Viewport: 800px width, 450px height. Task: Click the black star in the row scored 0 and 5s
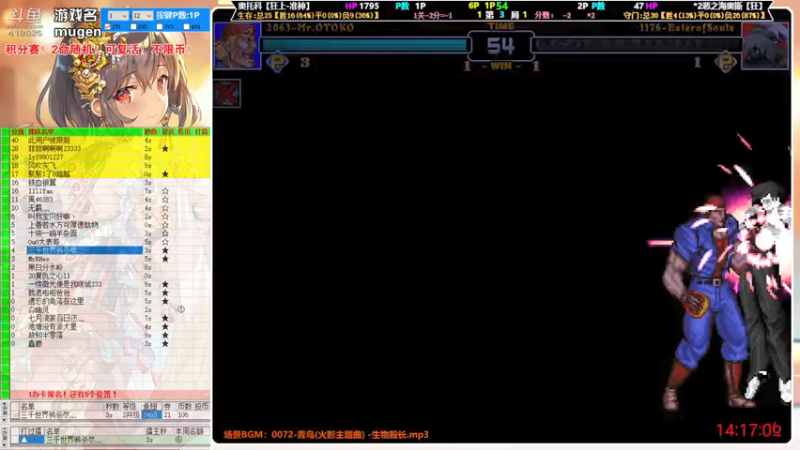click(x=165, y=301)
